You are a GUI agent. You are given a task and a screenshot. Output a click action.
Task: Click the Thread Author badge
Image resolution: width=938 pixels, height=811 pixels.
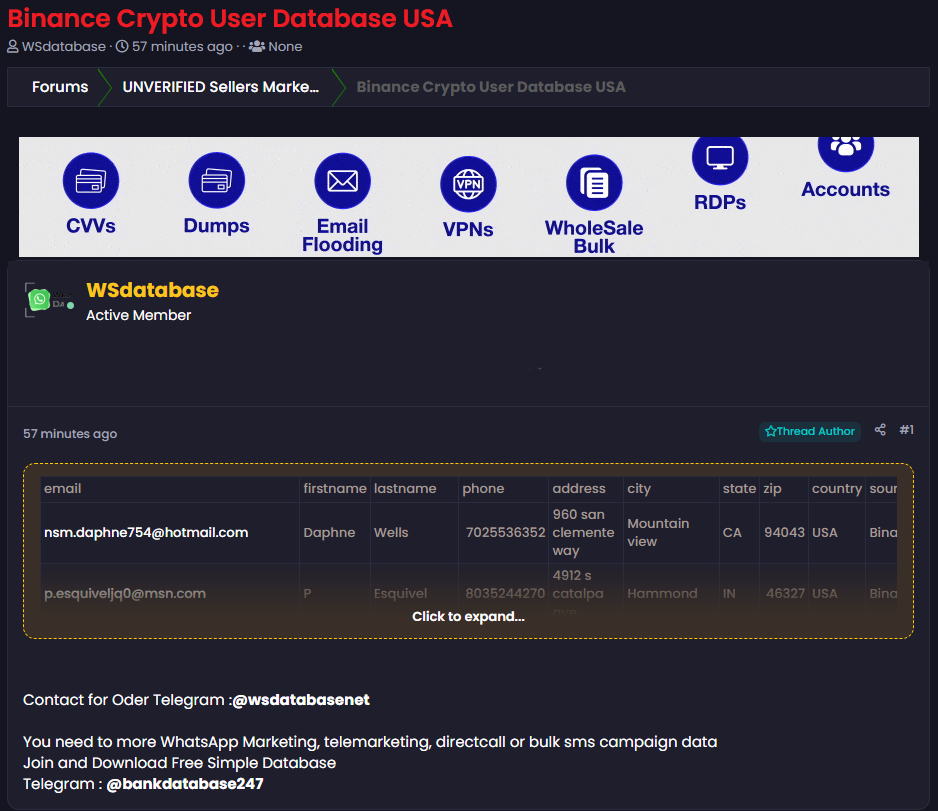coord(810,431)
